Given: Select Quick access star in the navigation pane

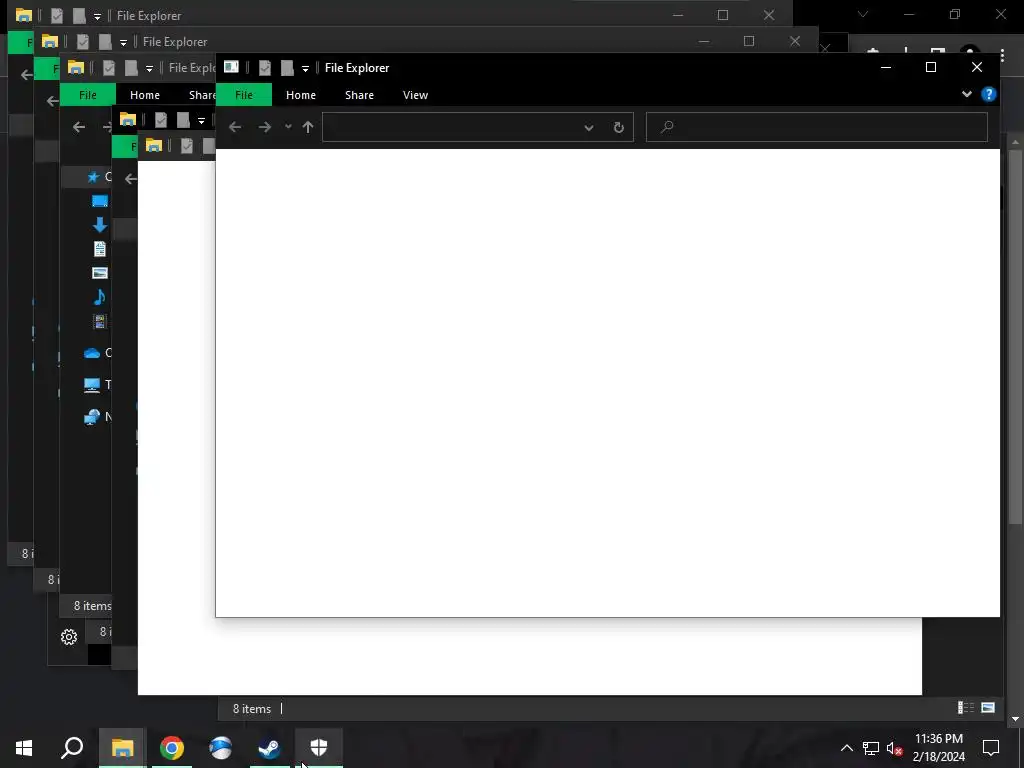Looking at the screenshot, I should point(93,177).
